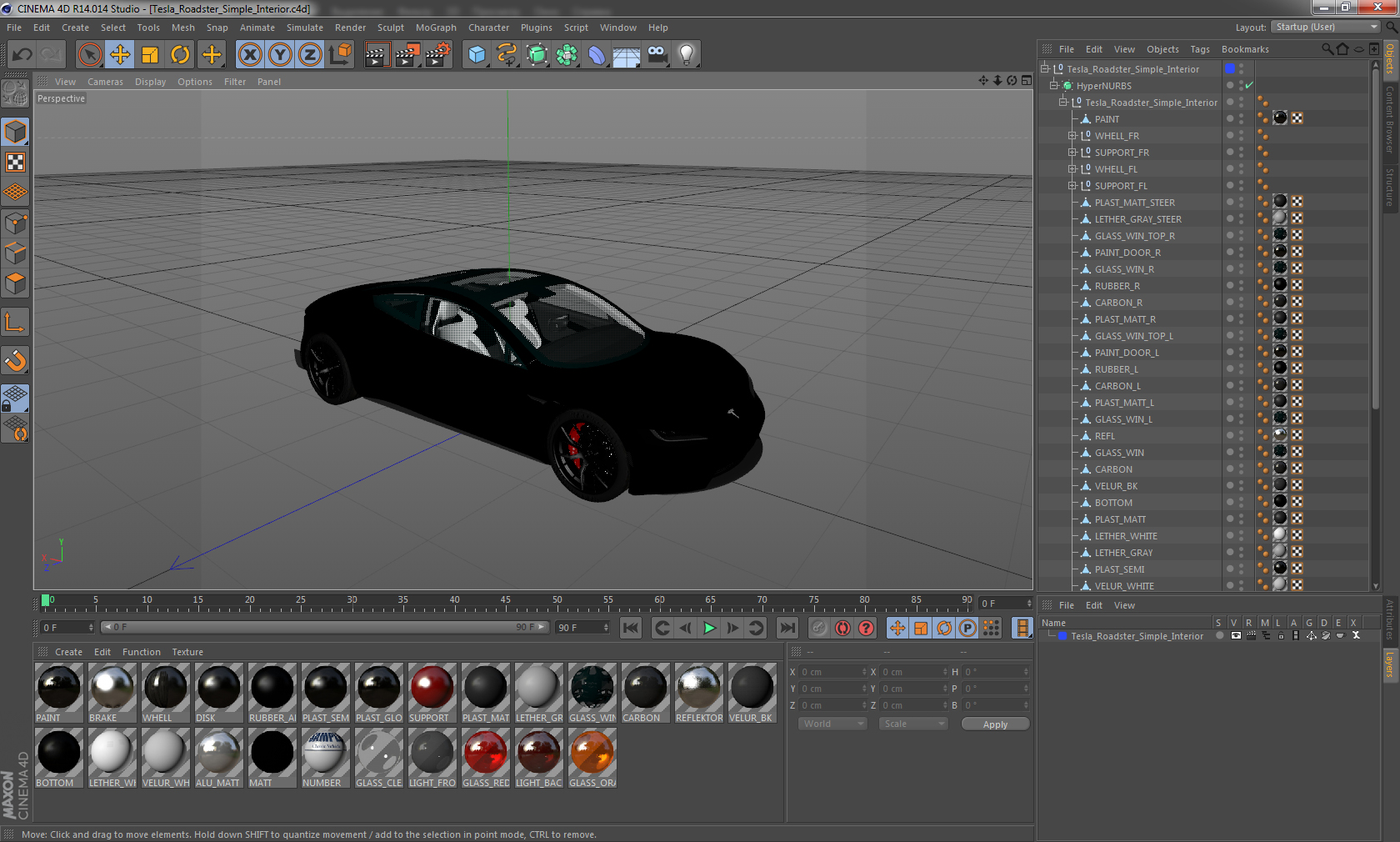
Task: Click the coordinate system icon
Action: (x=340, y=55)
